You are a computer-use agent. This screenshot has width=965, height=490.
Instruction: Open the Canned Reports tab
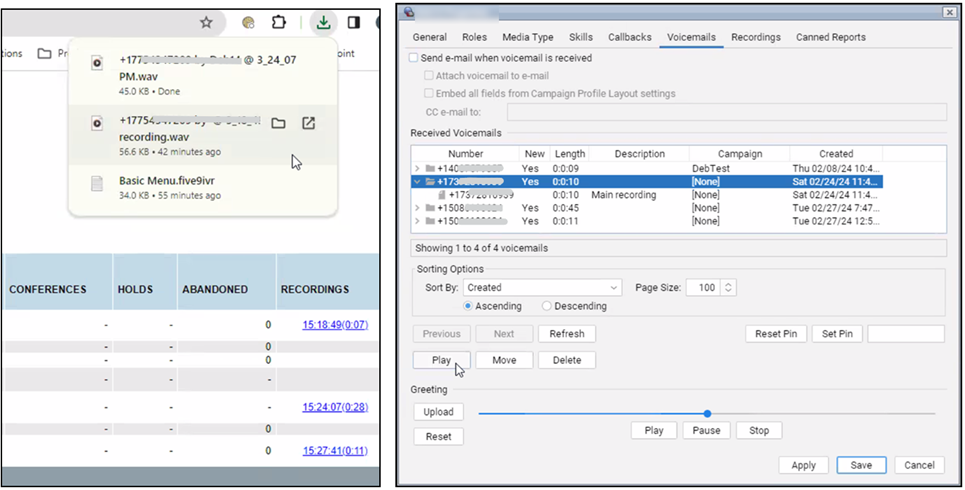(831, 37)
